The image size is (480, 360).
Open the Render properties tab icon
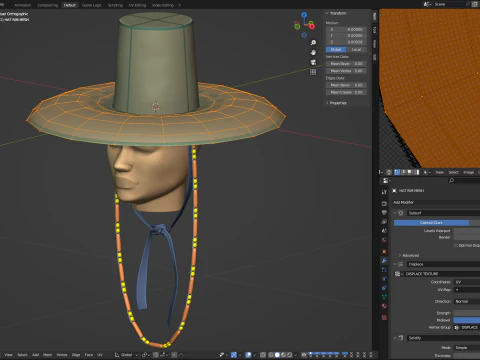point(384,203)
